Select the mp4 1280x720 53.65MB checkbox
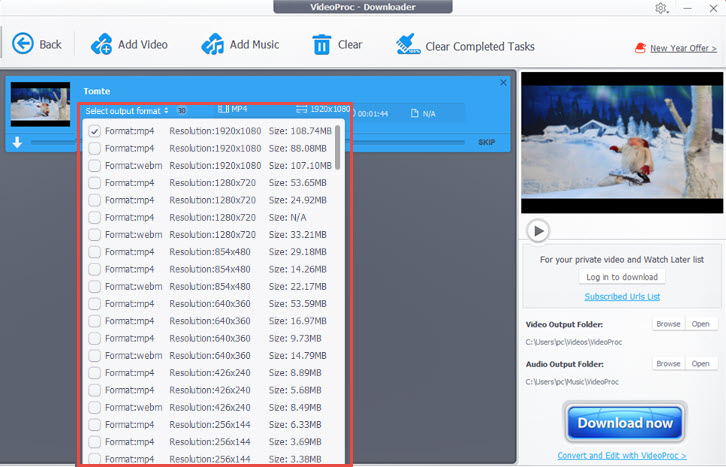Viewport: 726px width, 467px height. pyautogui.click(x=94, y=183)
